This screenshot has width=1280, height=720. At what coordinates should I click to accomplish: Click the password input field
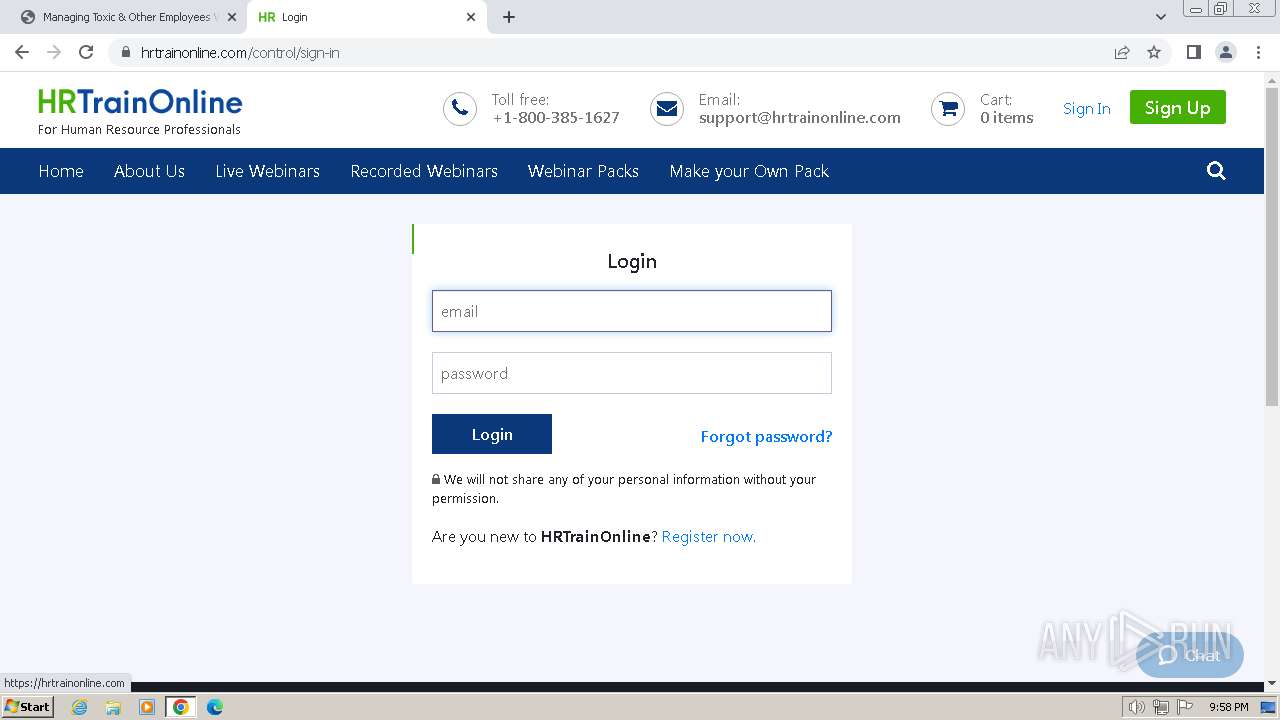pos(632,373)
